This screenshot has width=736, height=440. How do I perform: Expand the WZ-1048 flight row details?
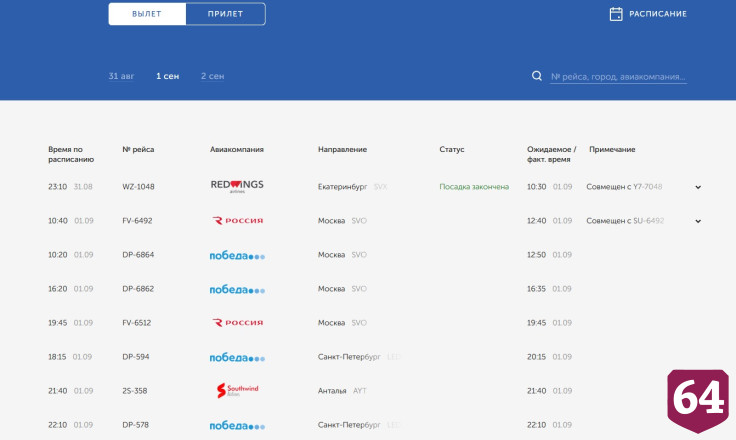(x=698, y=187)
